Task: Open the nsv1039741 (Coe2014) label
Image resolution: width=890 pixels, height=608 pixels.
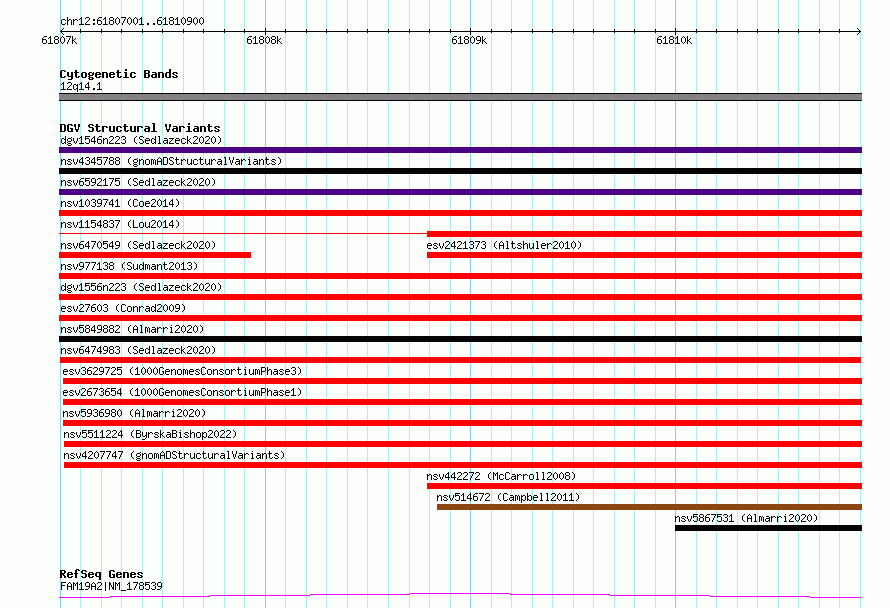Action: [x=120, y=203]
